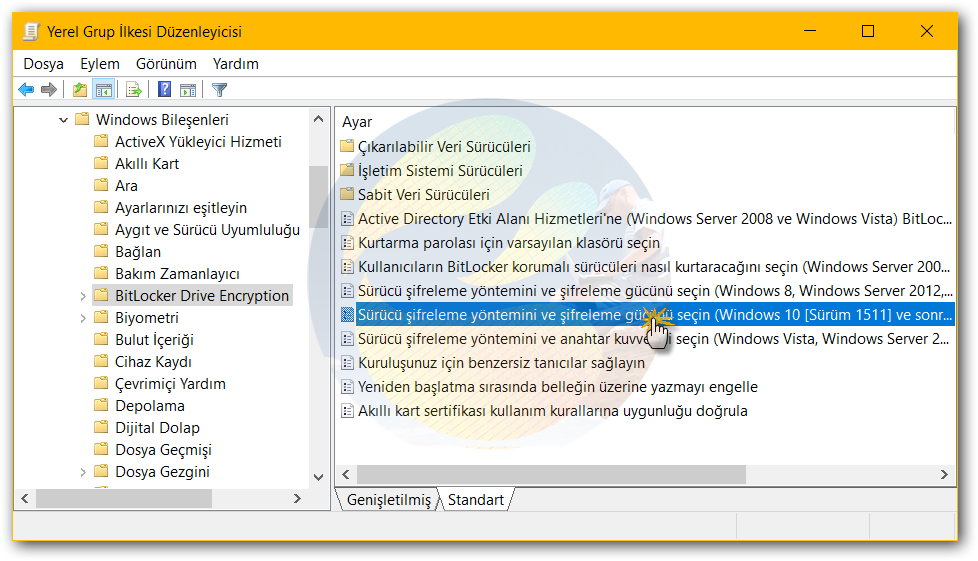978x561 pixels.
Task: Click the settings list horizontal scrollbar thumb
Action: [x=551, y=474]
